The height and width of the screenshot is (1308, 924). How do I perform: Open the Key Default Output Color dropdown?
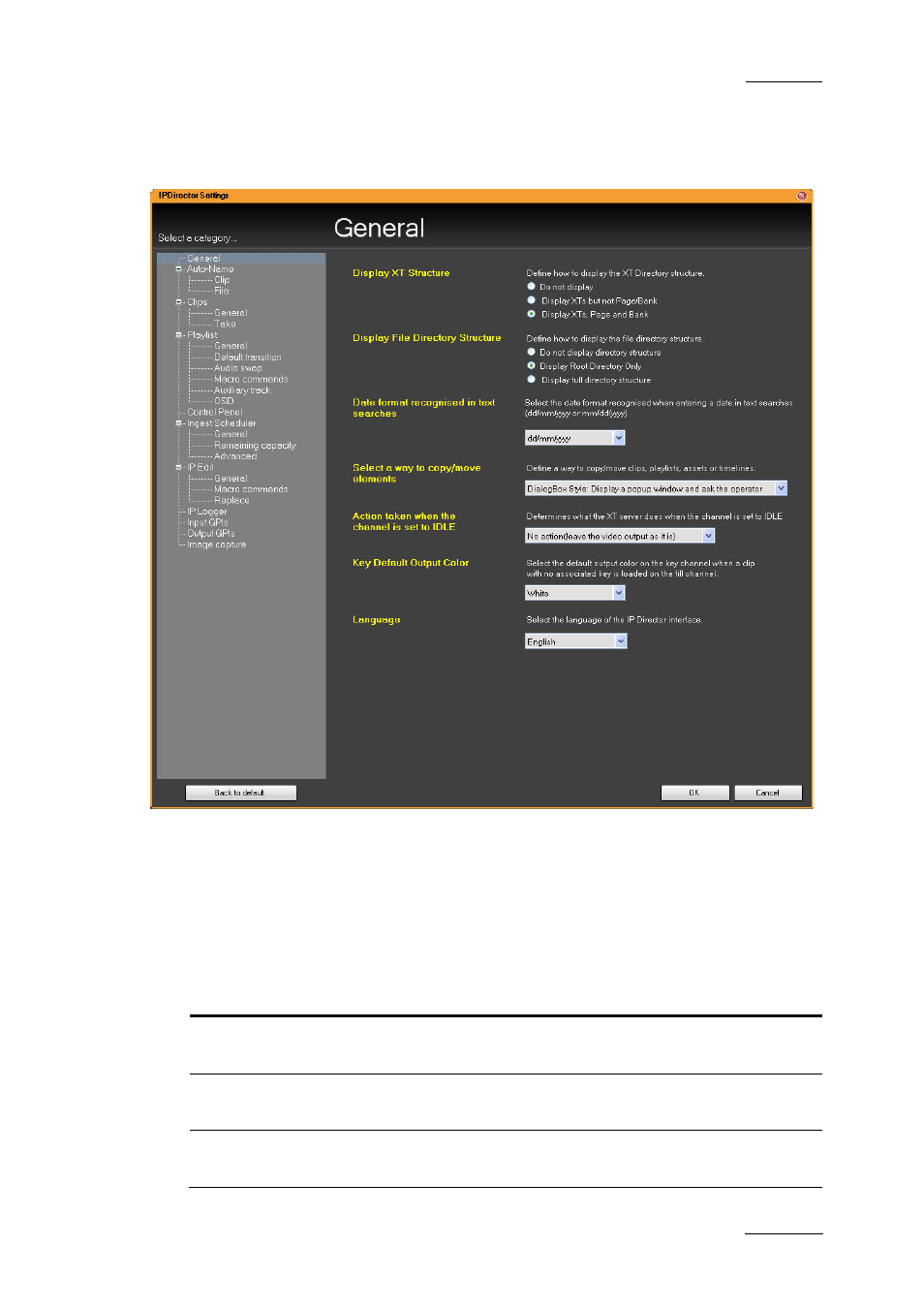(575, 593)
